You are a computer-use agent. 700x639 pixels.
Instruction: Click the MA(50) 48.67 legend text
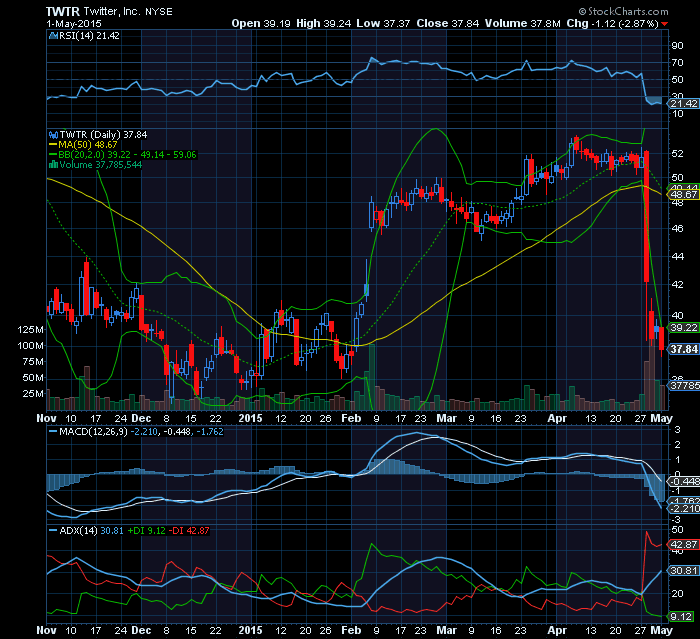88,145
